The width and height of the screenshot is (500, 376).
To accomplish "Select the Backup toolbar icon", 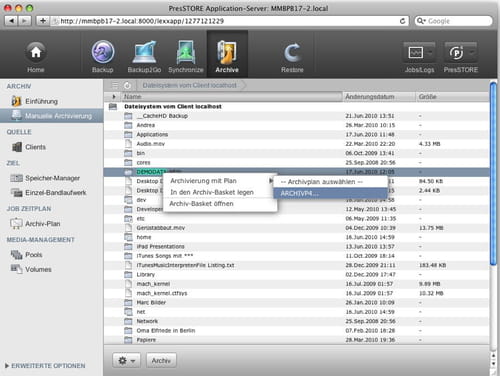I will point(103,56).
